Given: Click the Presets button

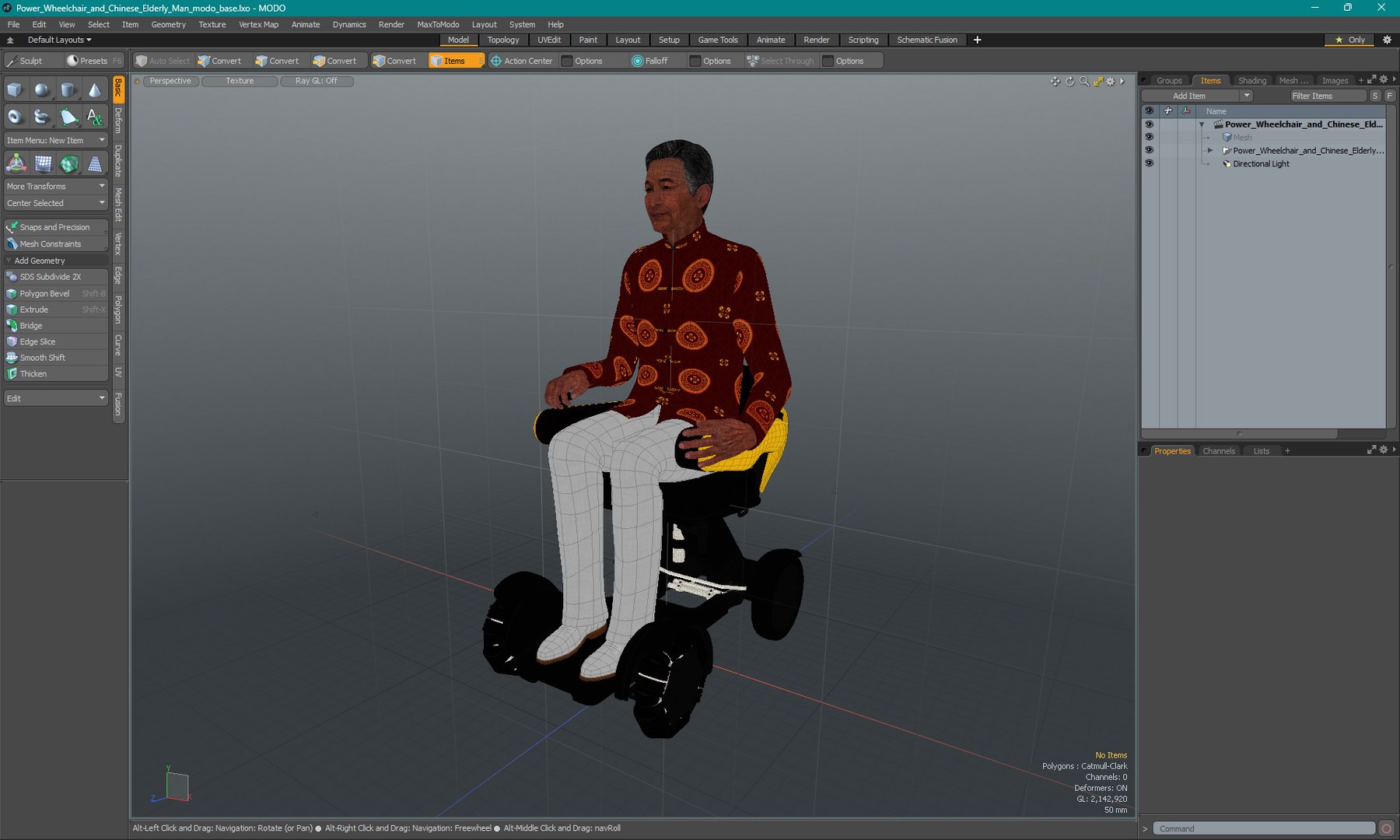Looking at the screenshot, I should [x=94, y=61].
